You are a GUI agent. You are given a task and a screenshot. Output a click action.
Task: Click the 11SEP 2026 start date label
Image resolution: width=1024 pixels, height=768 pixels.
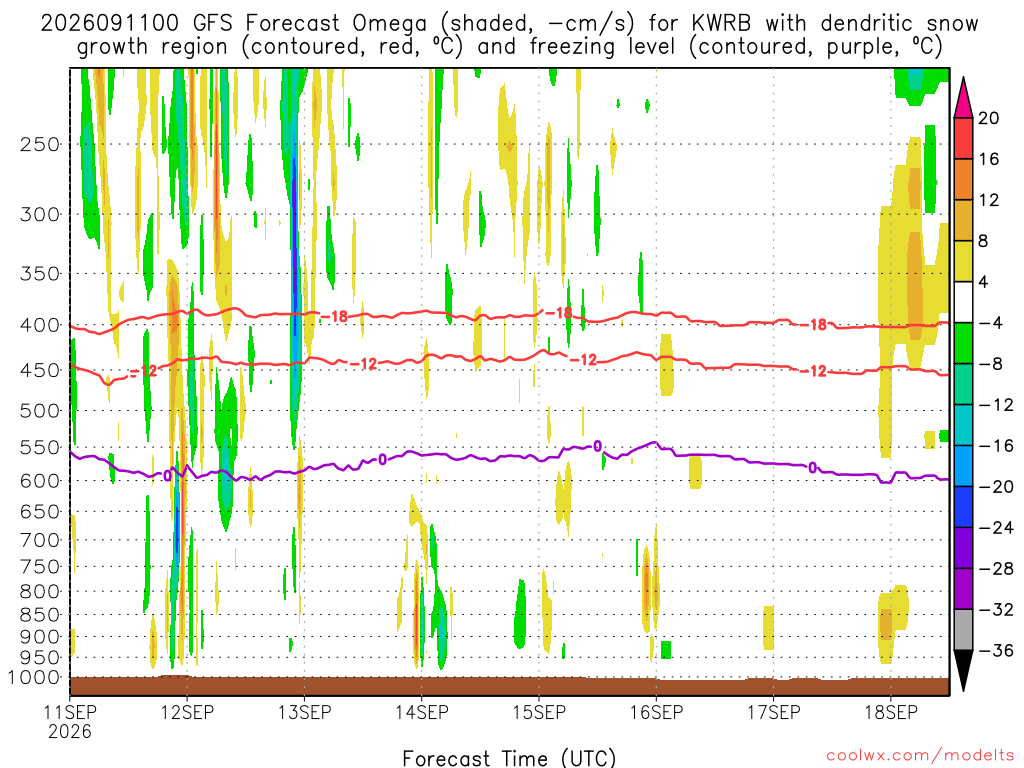[70, 722]
